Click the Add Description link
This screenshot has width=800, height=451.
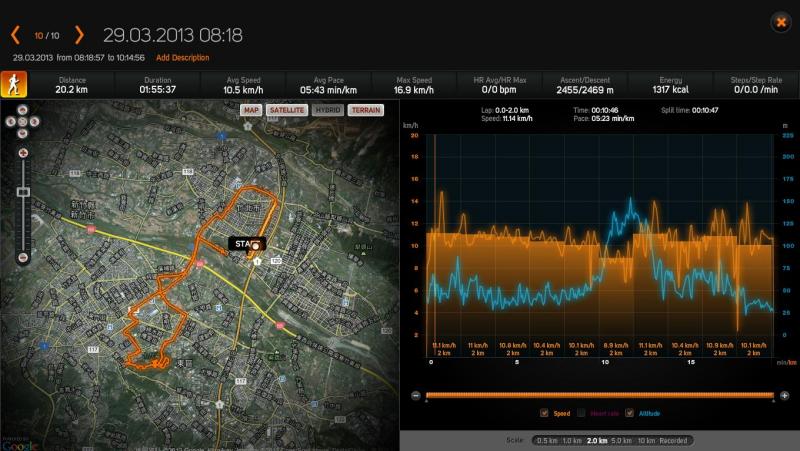[x=183, y=58]
